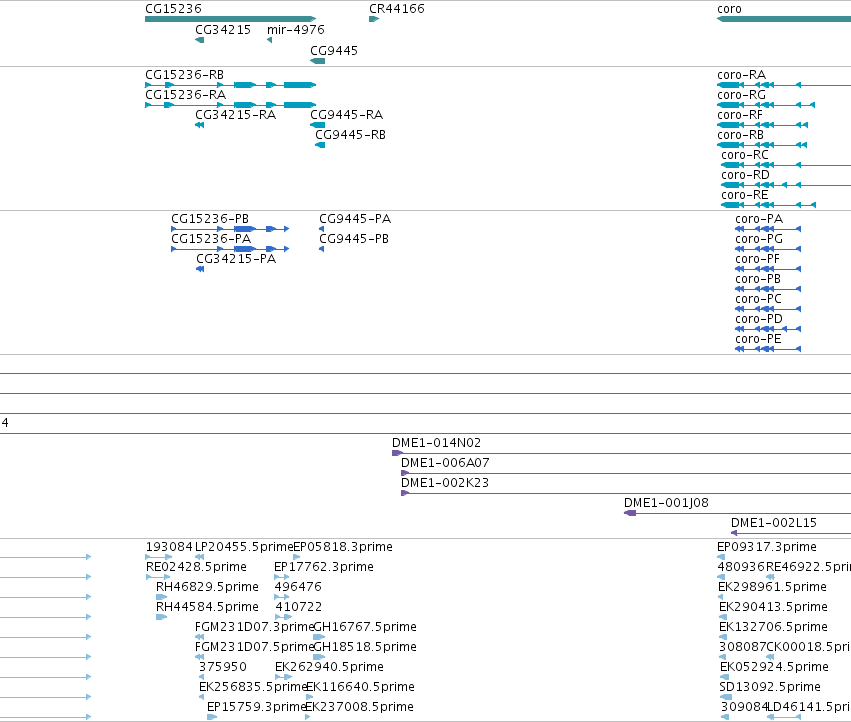Open transcript CG15236-RB

(x=231, y=85)
